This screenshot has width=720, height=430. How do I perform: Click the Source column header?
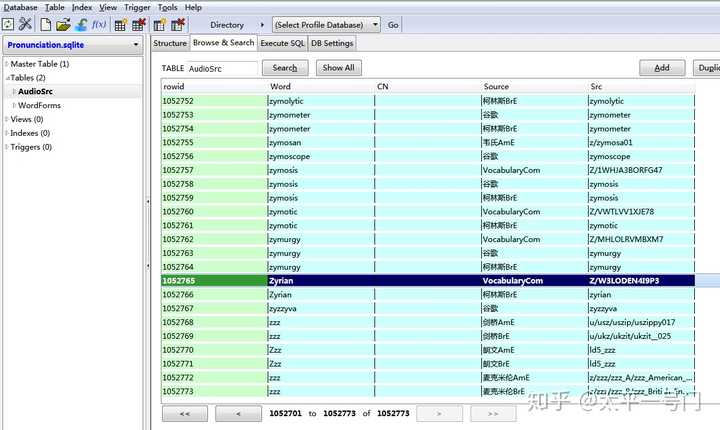coord(534,86)
